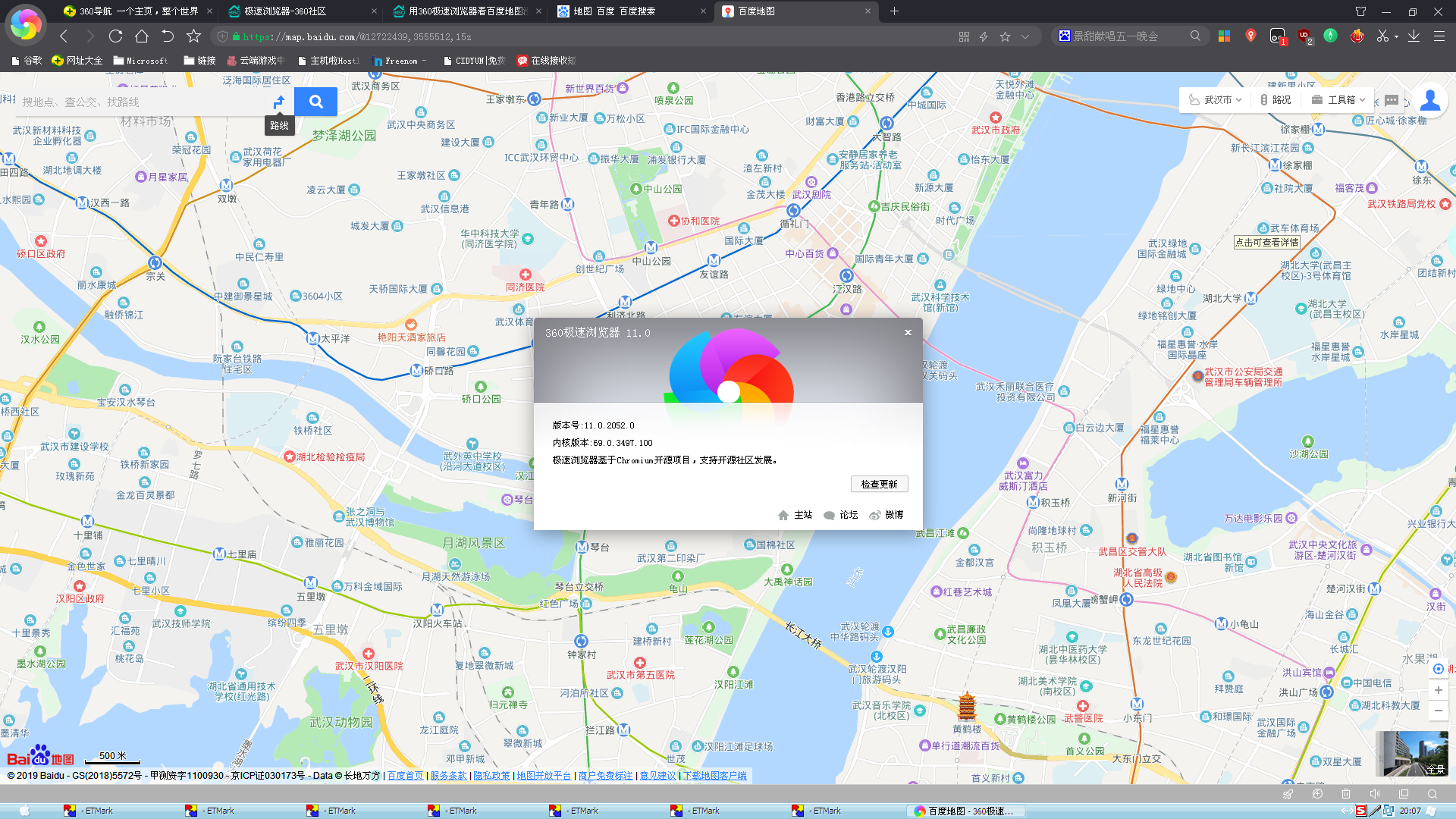This screenshot has width=1456, height=819.
Task: Click the Baidu map search input field
Action: coord(140,102)
